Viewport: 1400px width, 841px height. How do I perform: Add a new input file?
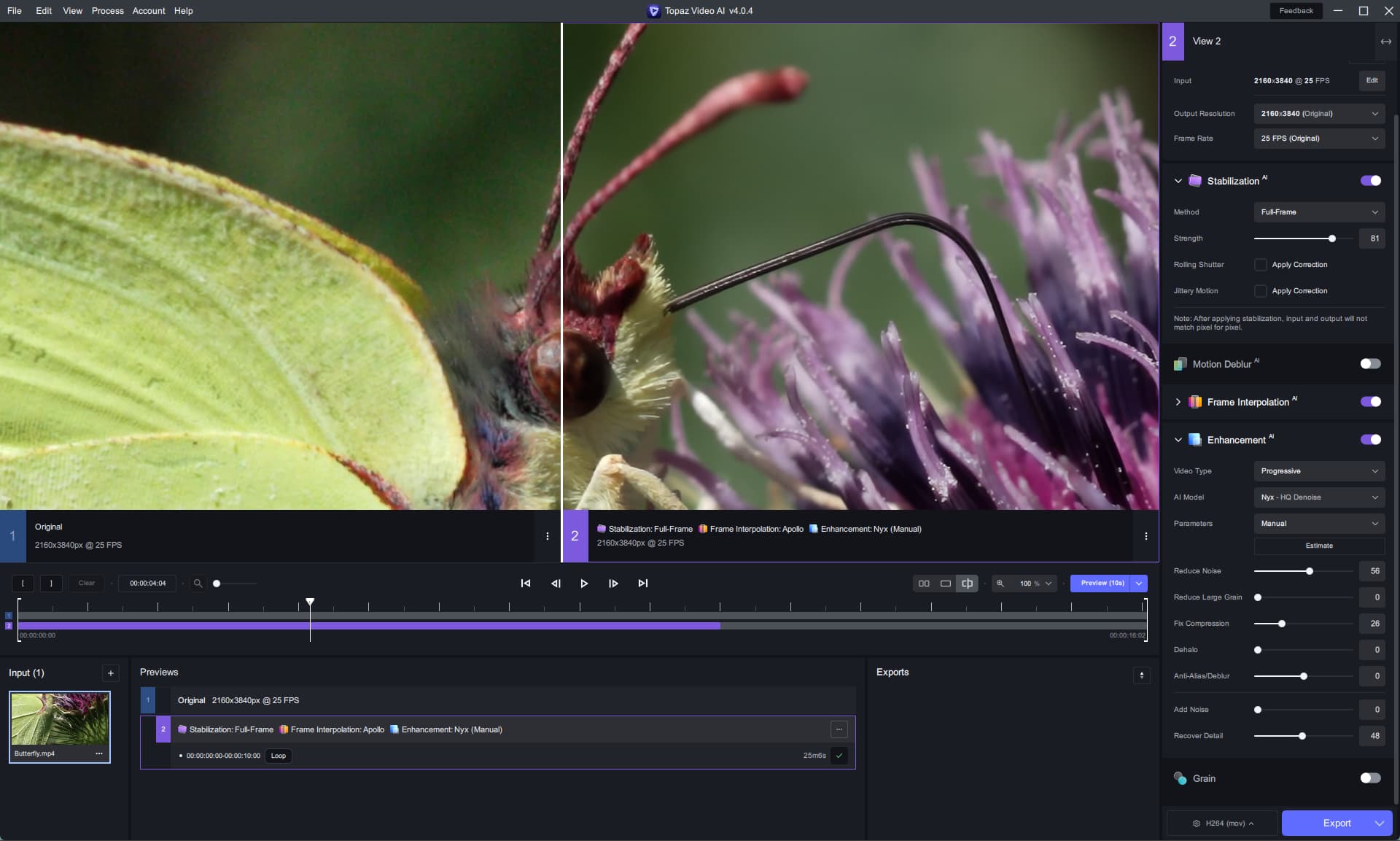[x=110, y=673]
